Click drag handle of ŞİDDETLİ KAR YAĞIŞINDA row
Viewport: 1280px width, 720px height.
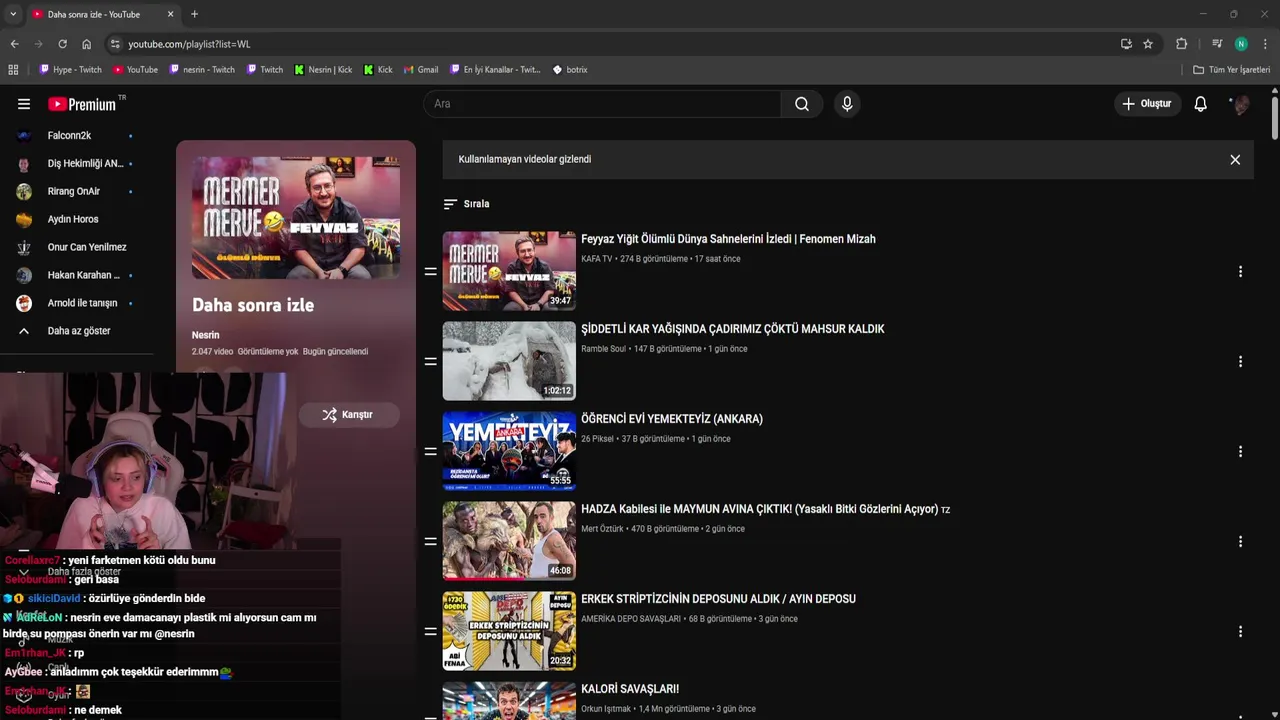[x=431, y=362]
